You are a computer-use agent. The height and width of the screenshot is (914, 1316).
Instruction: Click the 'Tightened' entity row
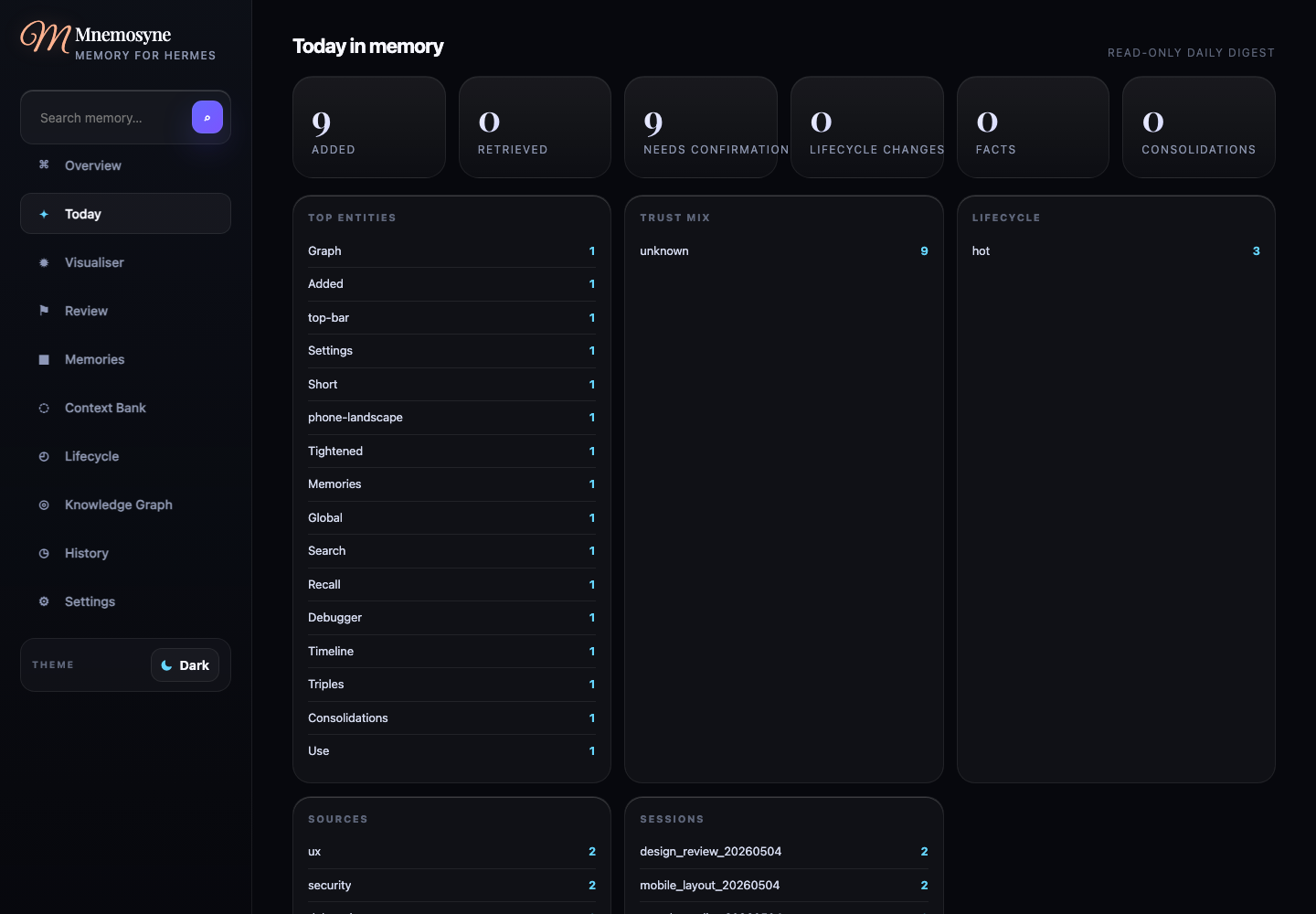coord(451,452)
